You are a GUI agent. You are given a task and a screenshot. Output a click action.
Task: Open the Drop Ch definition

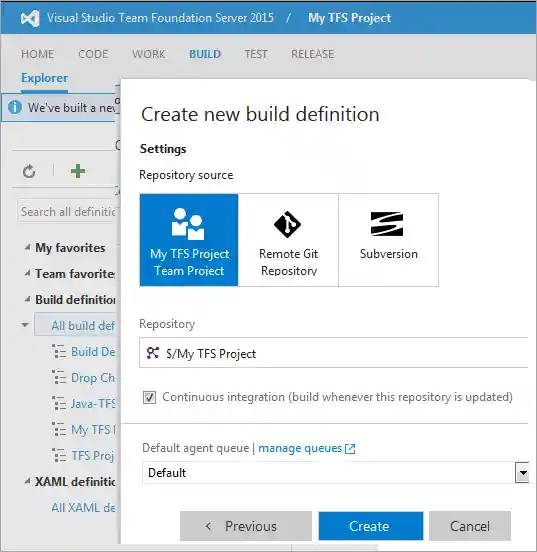point(93,377)
